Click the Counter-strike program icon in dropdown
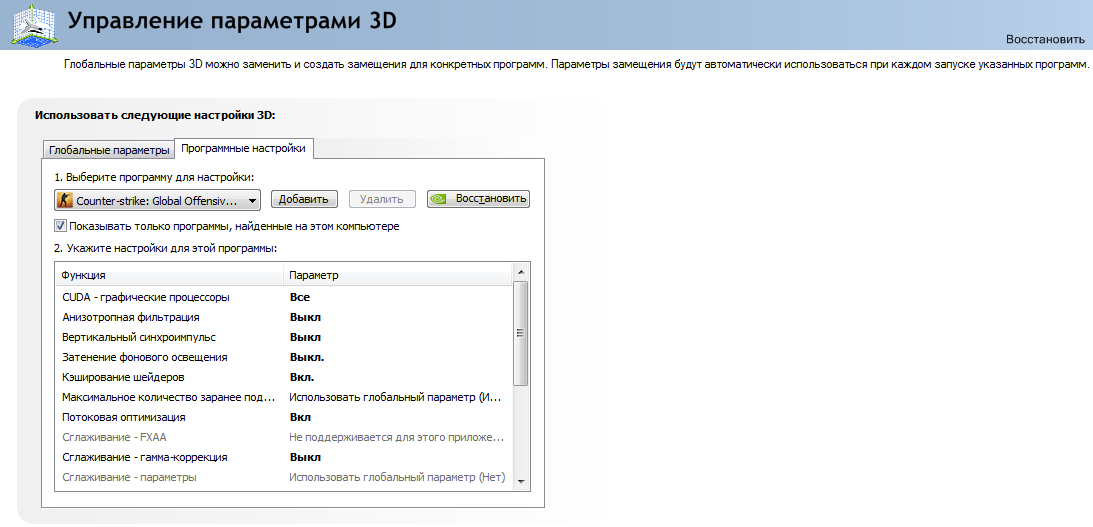1093x527 pixels. point(66,200)
